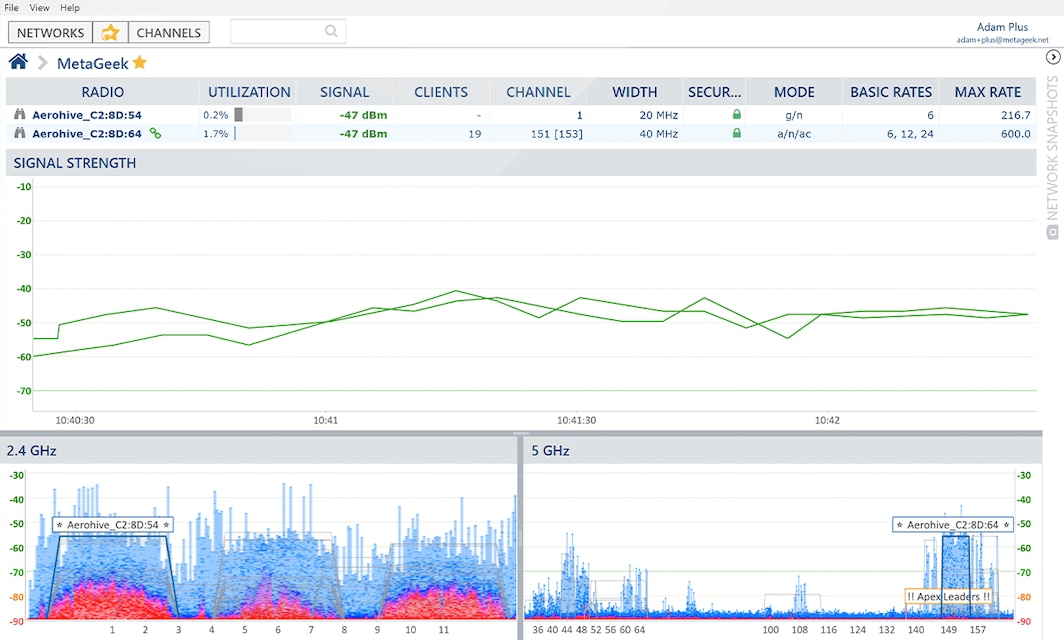Click binoculars icon for Aerohive_C2:8D:54
Viewport: 1064px width, 640px height.
[20, 115]
